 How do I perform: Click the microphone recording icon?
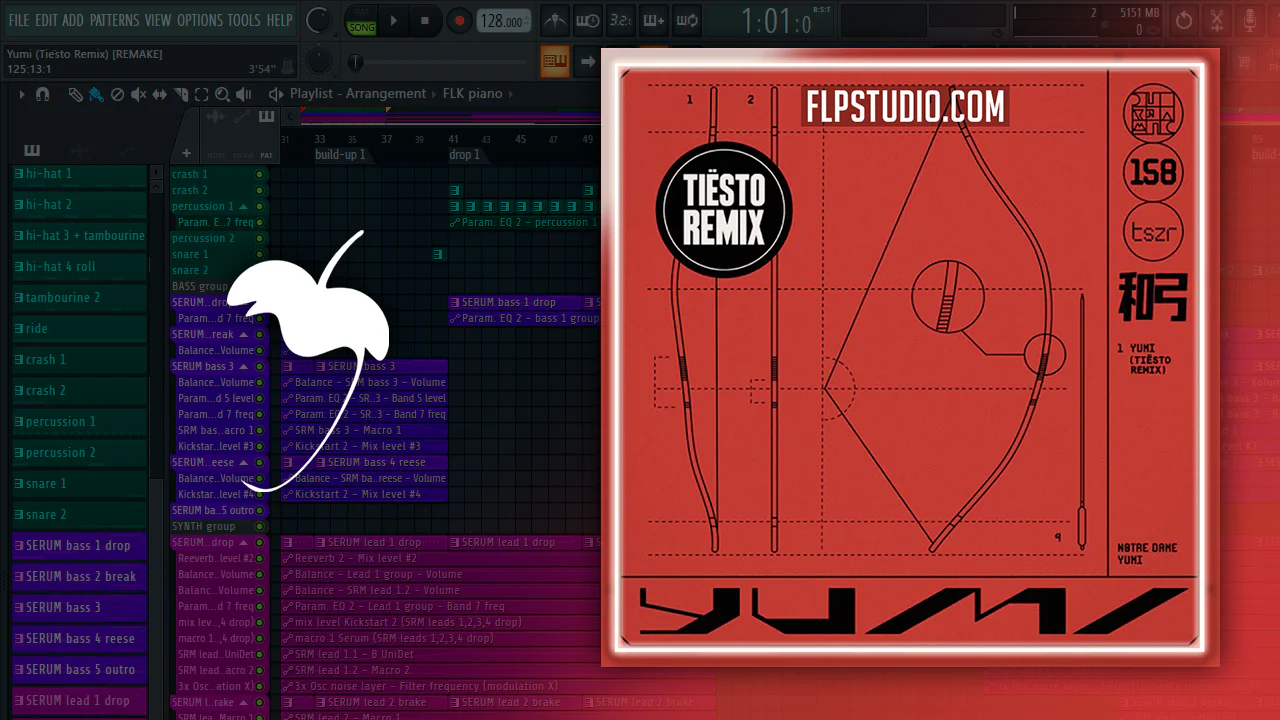pos(1250,20)
